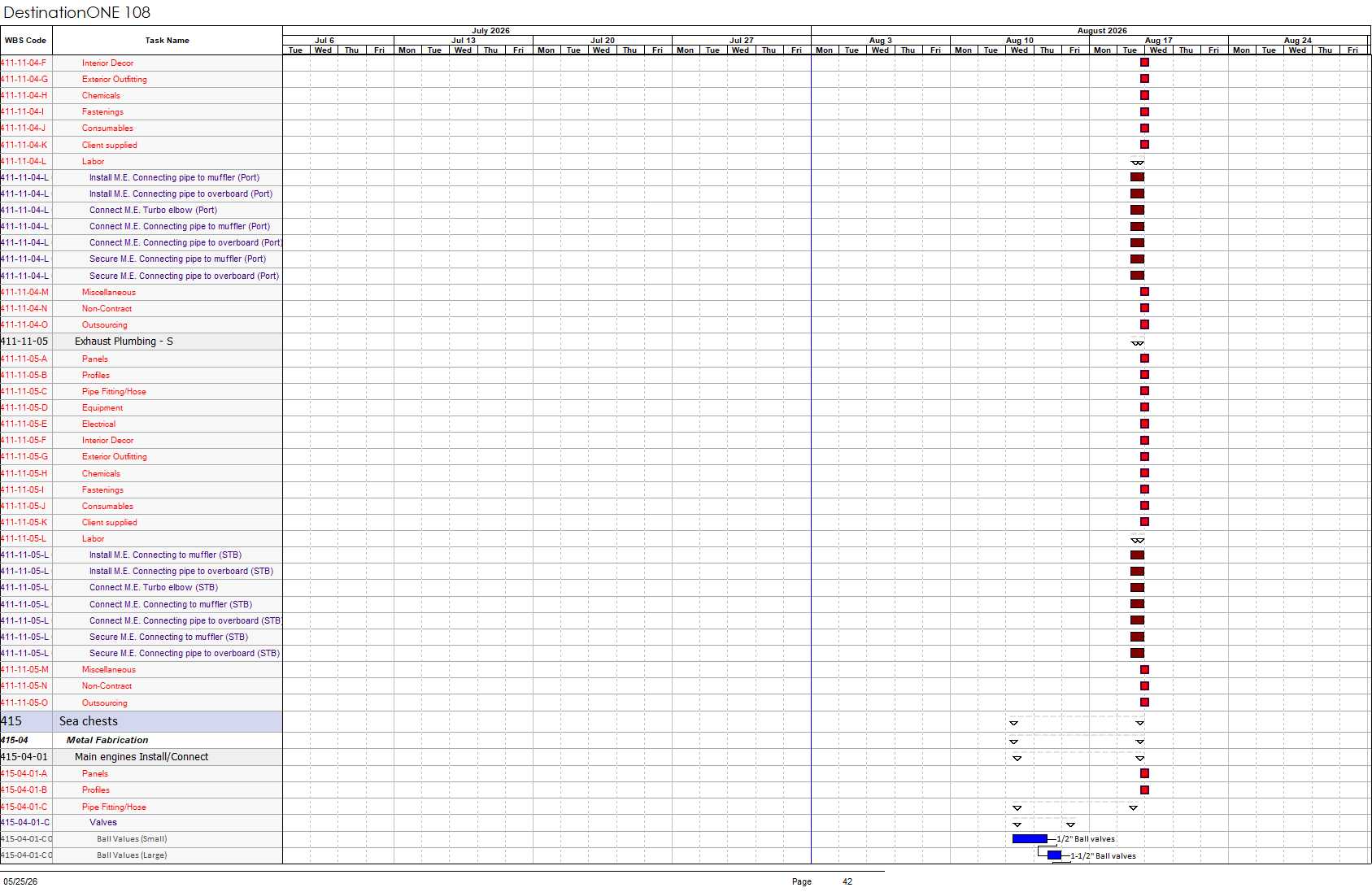Click the page number 42 in footer
Viewport: 1372px width, 892px height.
click(847, 881)
